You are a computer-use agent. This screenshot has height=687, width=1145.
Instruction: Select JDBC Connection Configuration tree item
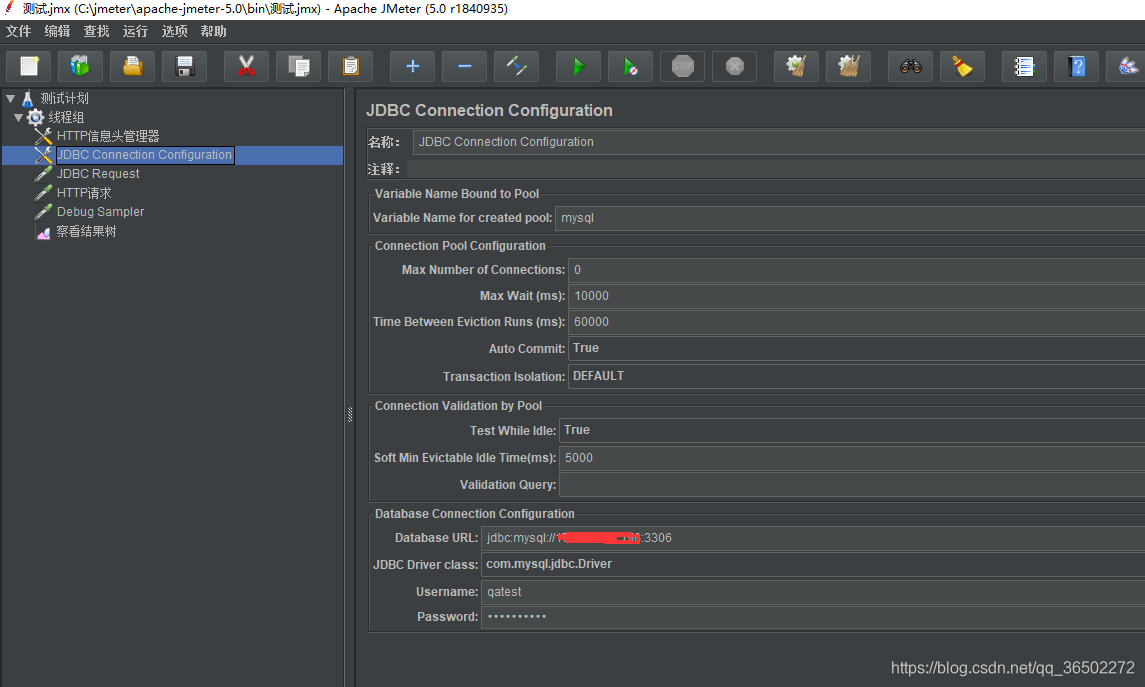coord(145,155)
